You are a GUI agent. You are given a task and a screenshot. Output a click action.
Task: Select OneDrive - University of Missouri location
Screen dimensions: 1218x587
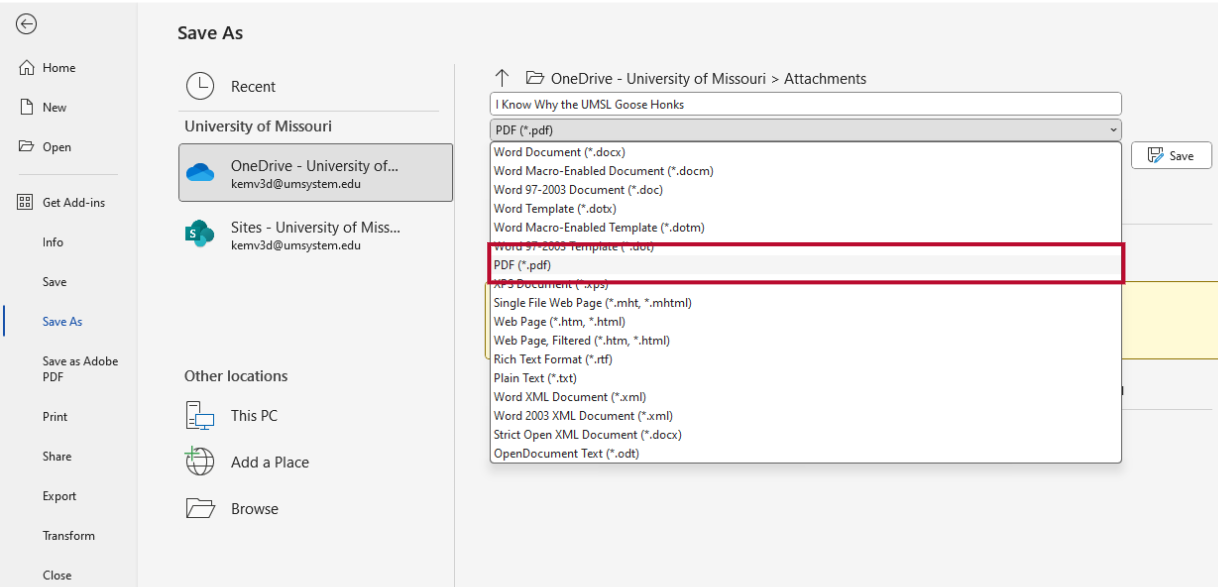point(316,172)
